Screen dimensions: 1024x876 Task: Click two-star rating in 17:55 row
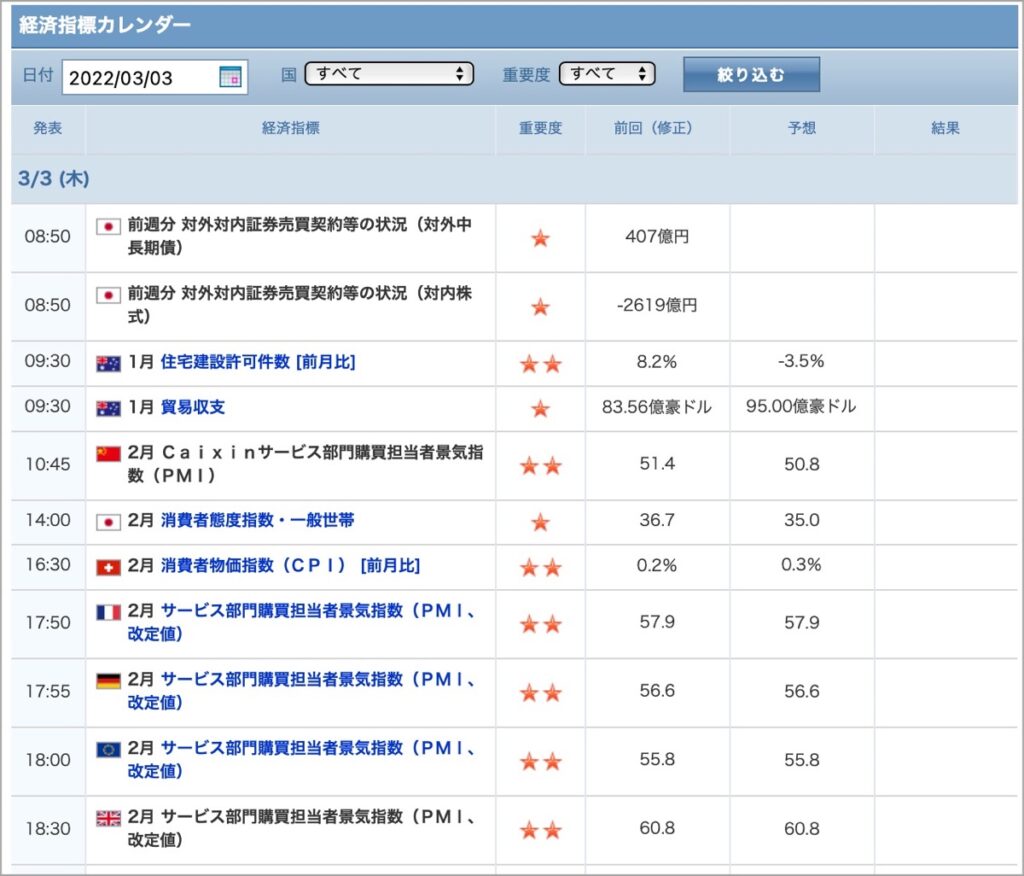point(541,692)
